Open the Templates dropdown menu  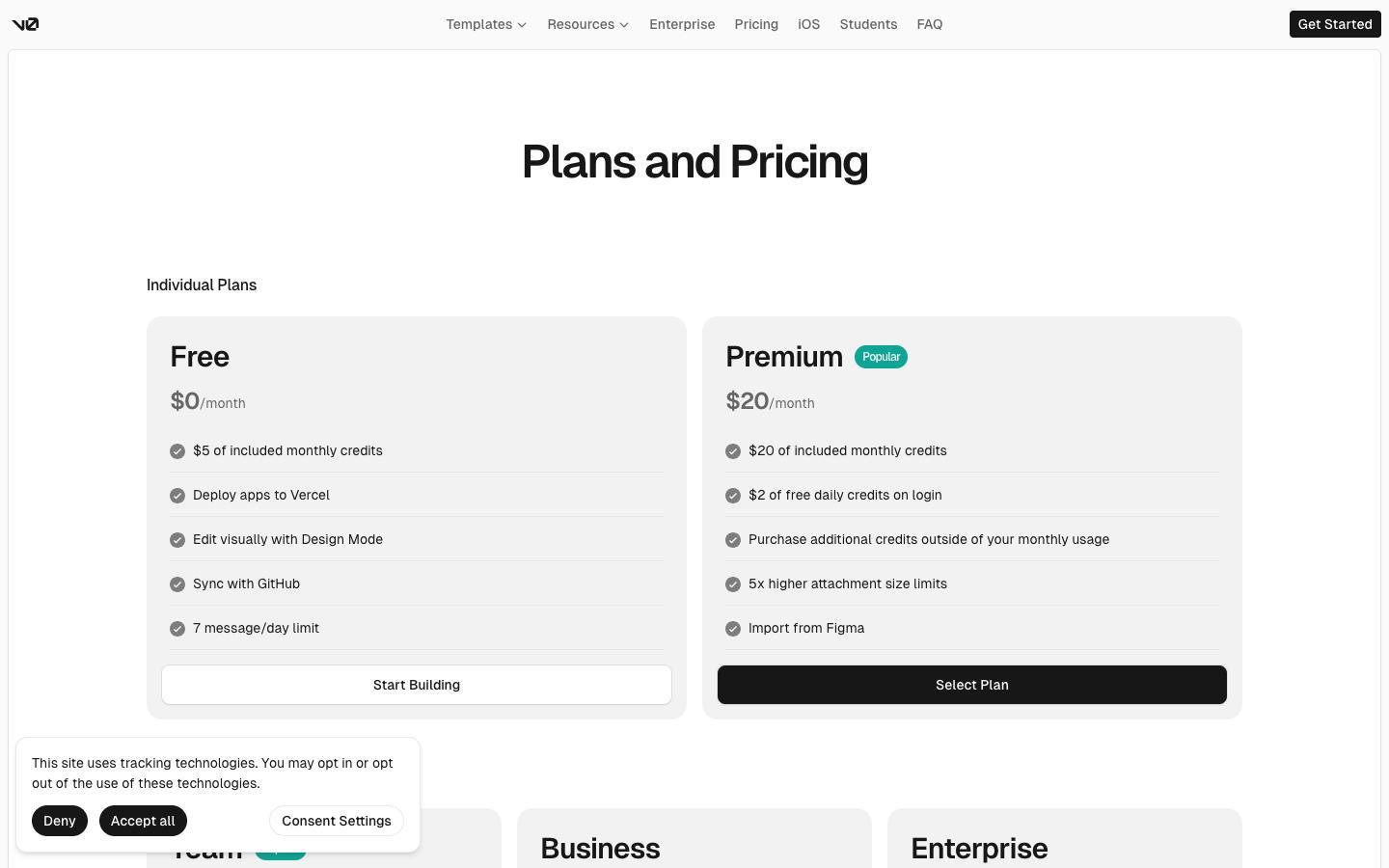point(486,24)
